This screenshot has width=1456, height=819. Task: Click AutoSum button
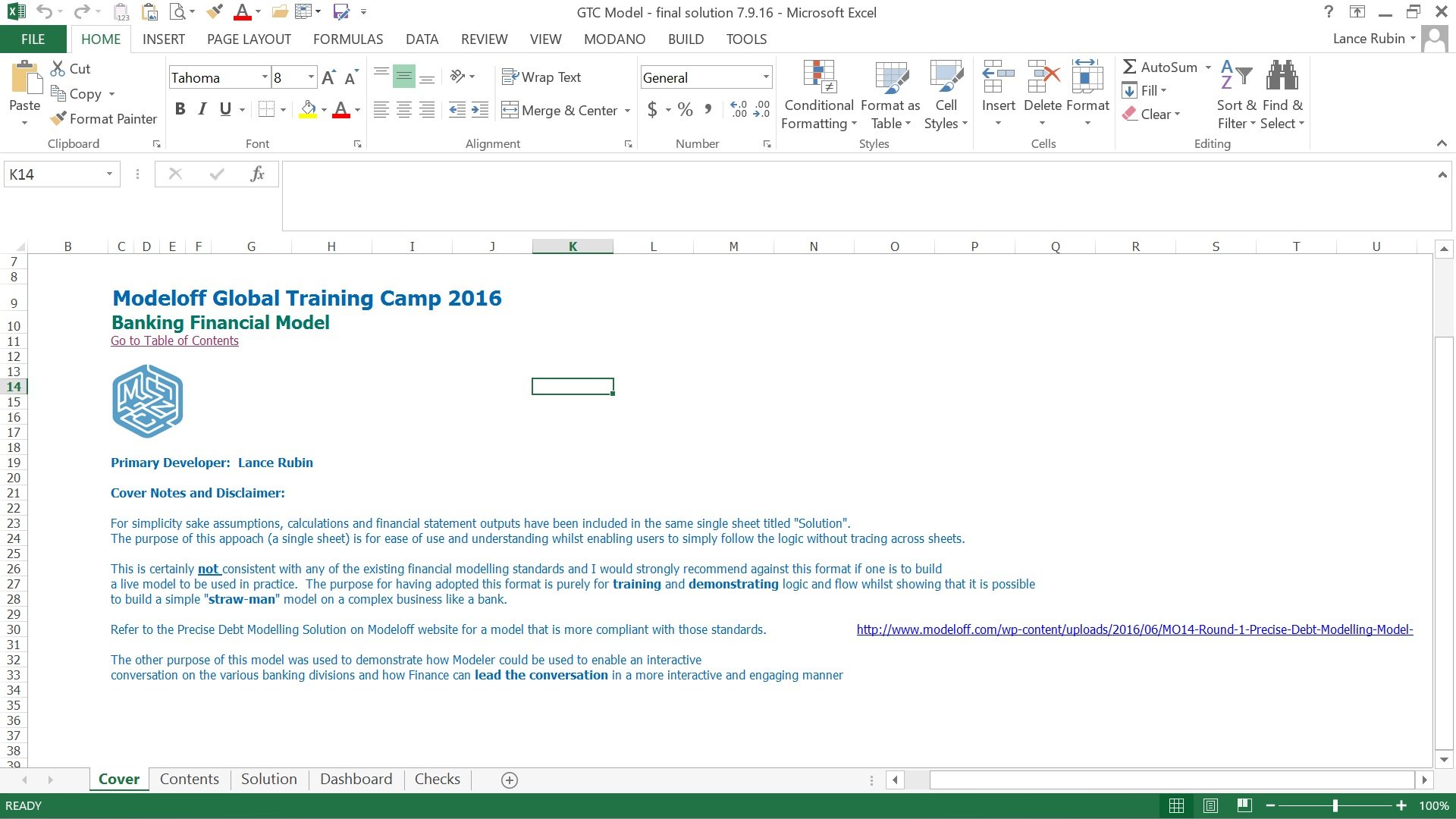(1160, 67)
